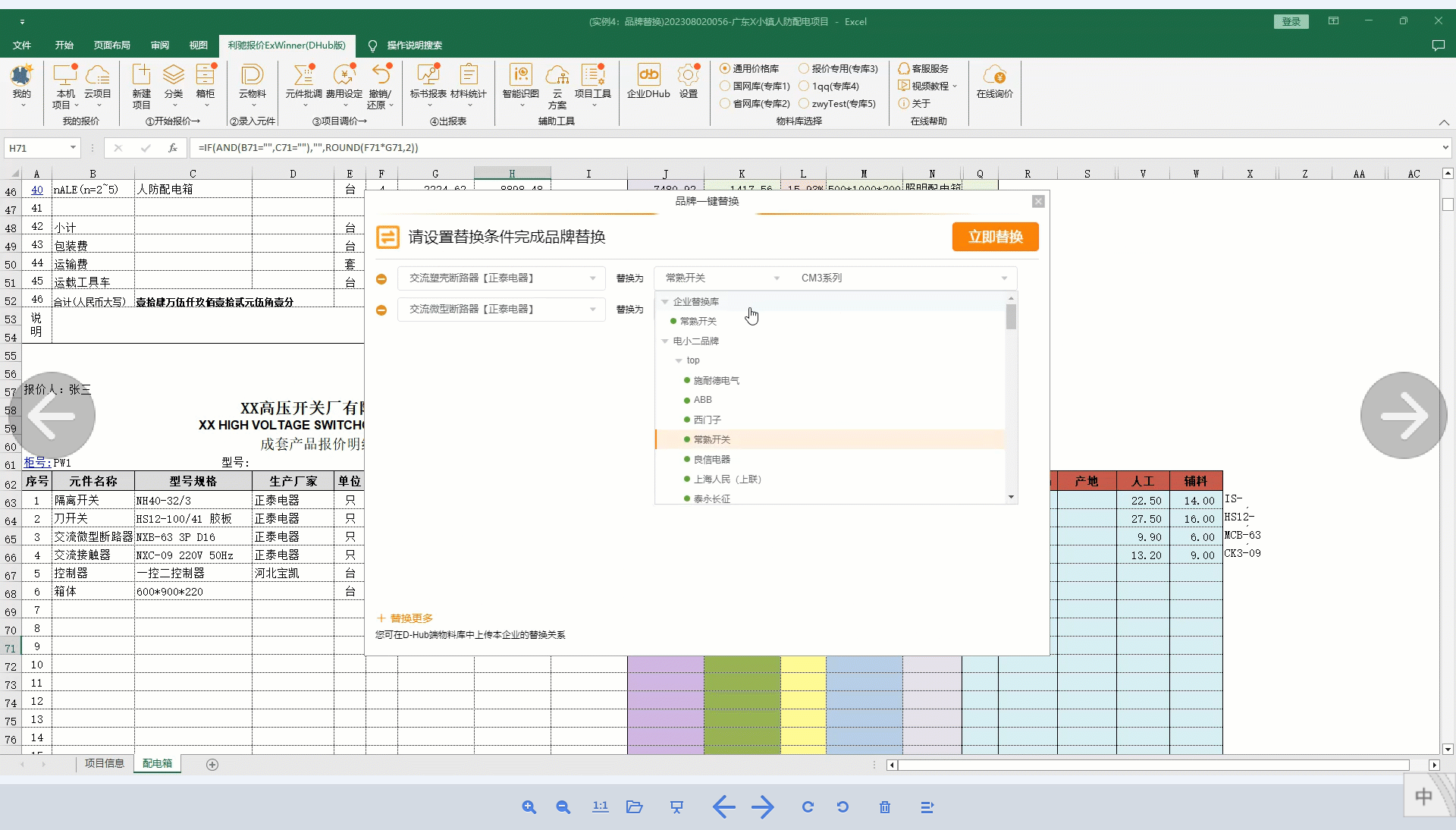1456x830 pixels.
Task: Switch to the 页面布局 ribbon tab
Action: pos(112,46)
